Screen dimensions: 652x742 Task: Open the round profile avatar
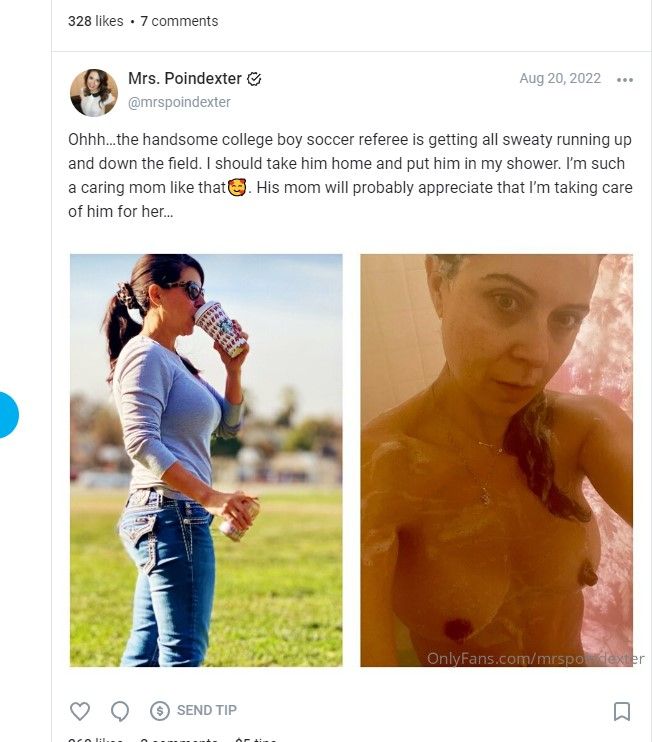click(94, 92)
